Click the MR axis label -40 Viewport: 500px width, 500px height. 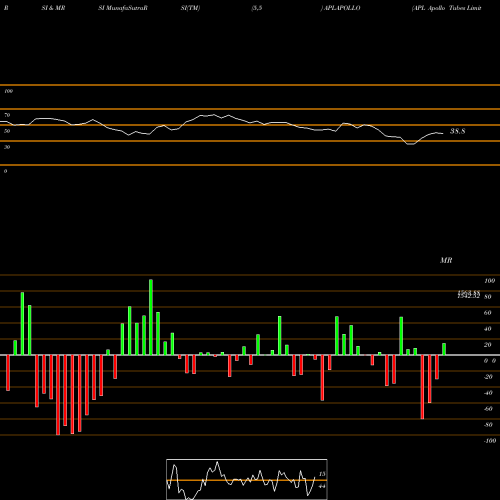coord(488,393)
